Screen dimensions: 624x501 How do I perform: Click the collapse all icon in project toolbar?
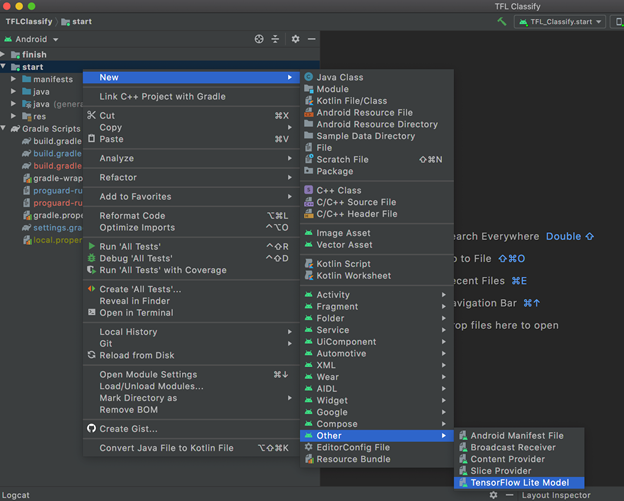pyautogui.click(x=276, y=39)
